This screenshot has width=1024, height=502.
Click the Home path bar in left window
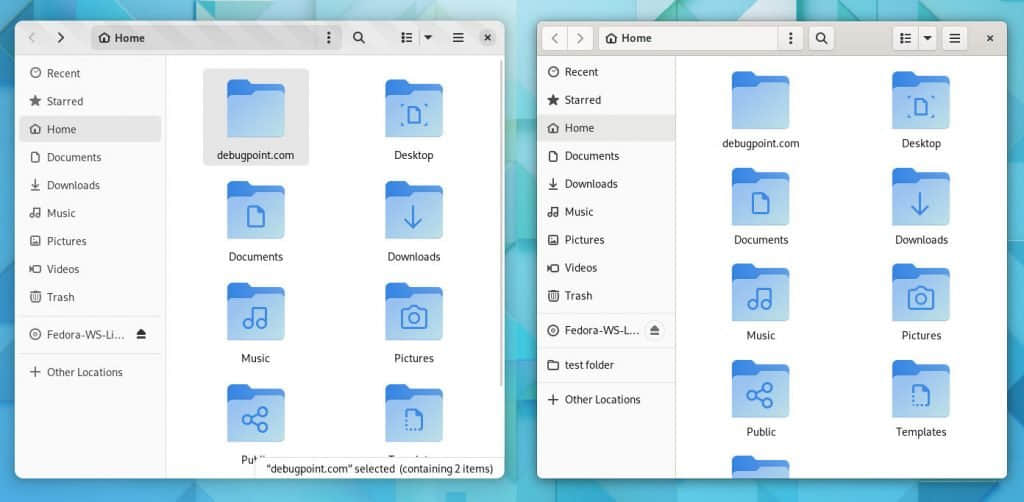click(216, 38)
